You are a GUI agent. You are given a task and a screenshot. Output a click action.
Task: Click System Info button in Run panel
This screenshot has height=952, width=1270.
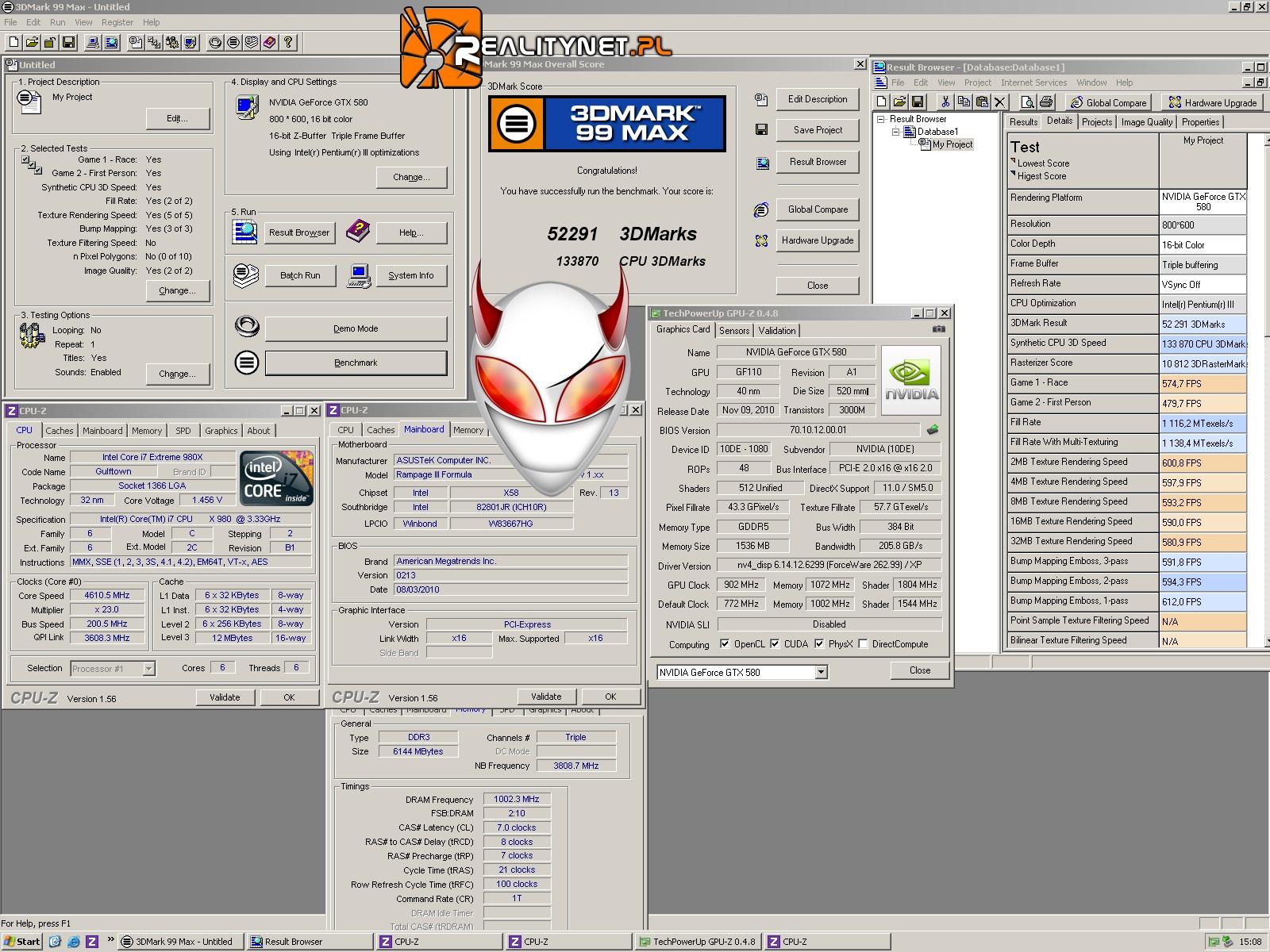(x=411, y=275)
